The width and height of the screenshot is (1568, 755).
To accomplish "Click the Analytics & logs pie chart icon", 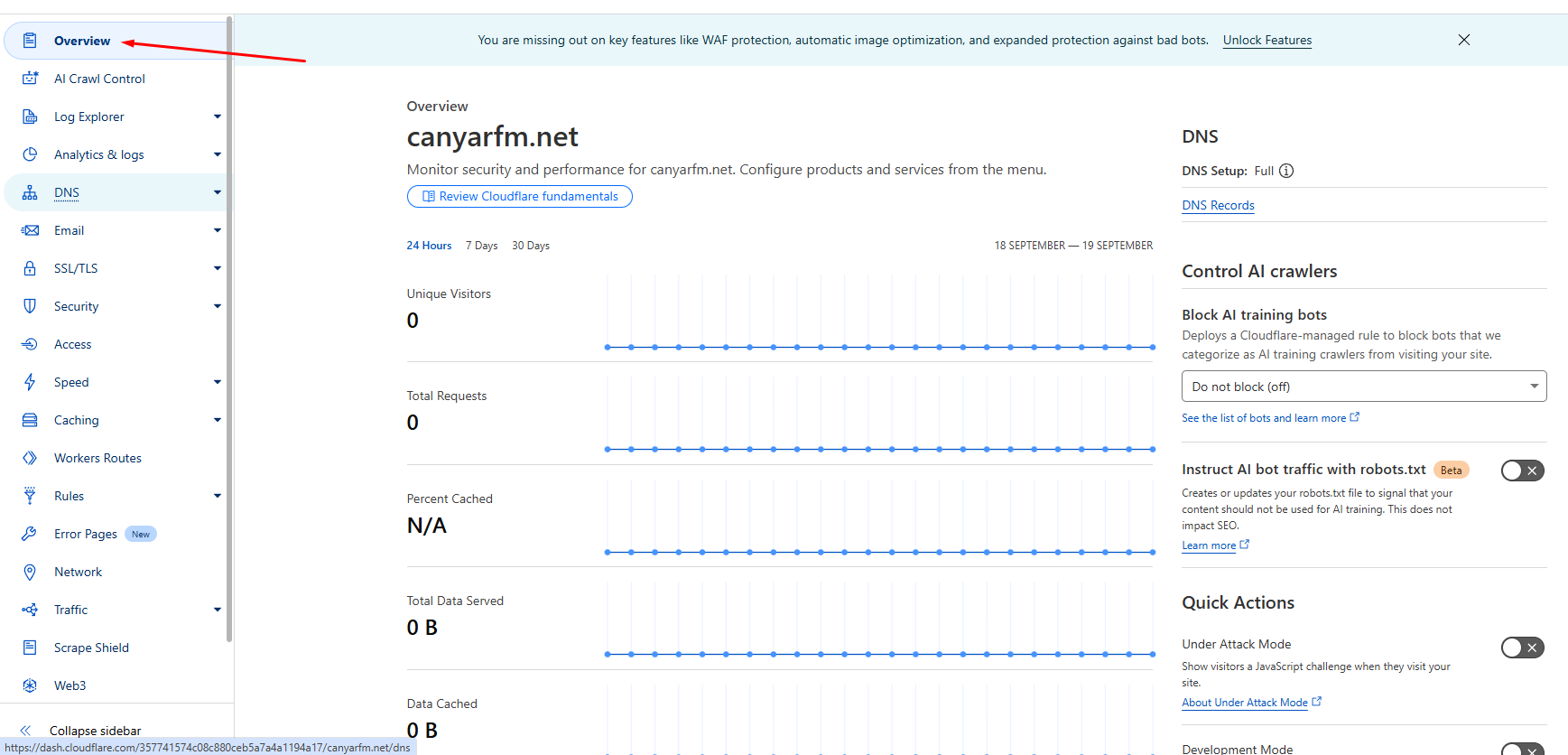I will [30, 154].
